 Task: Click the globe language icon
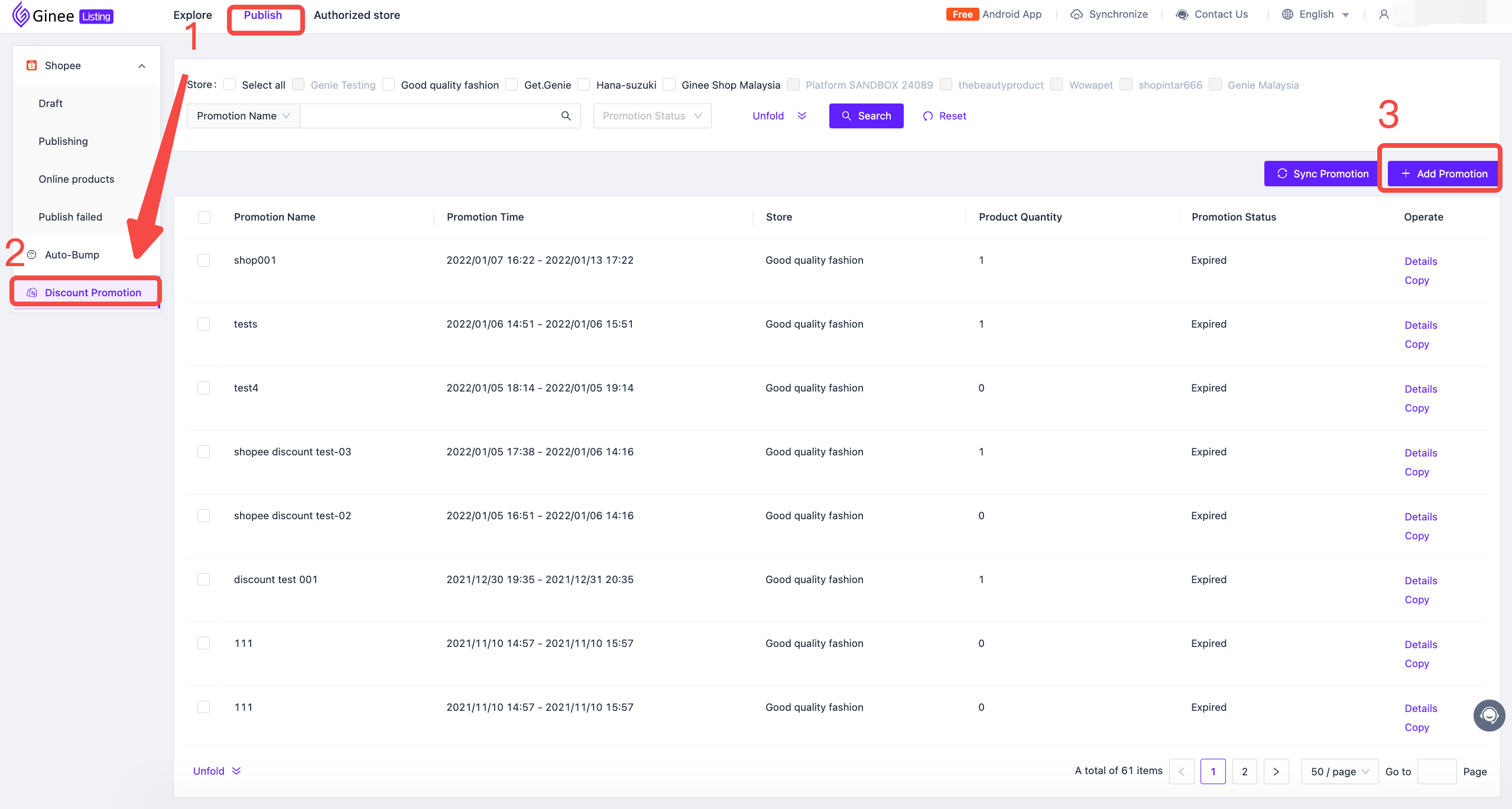click(1287, 15)
